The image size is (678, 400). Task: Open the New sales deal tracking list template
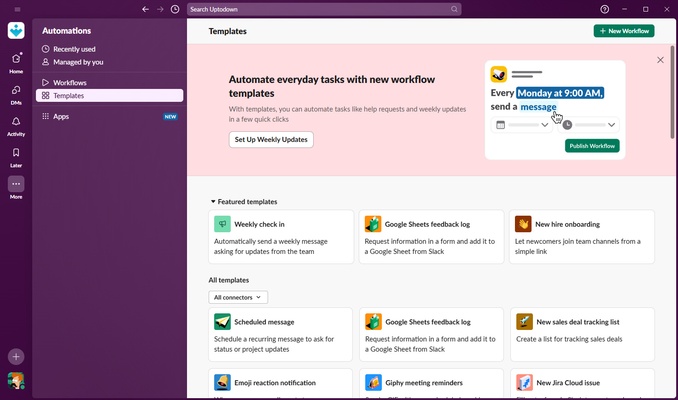[x=582, y=334]
